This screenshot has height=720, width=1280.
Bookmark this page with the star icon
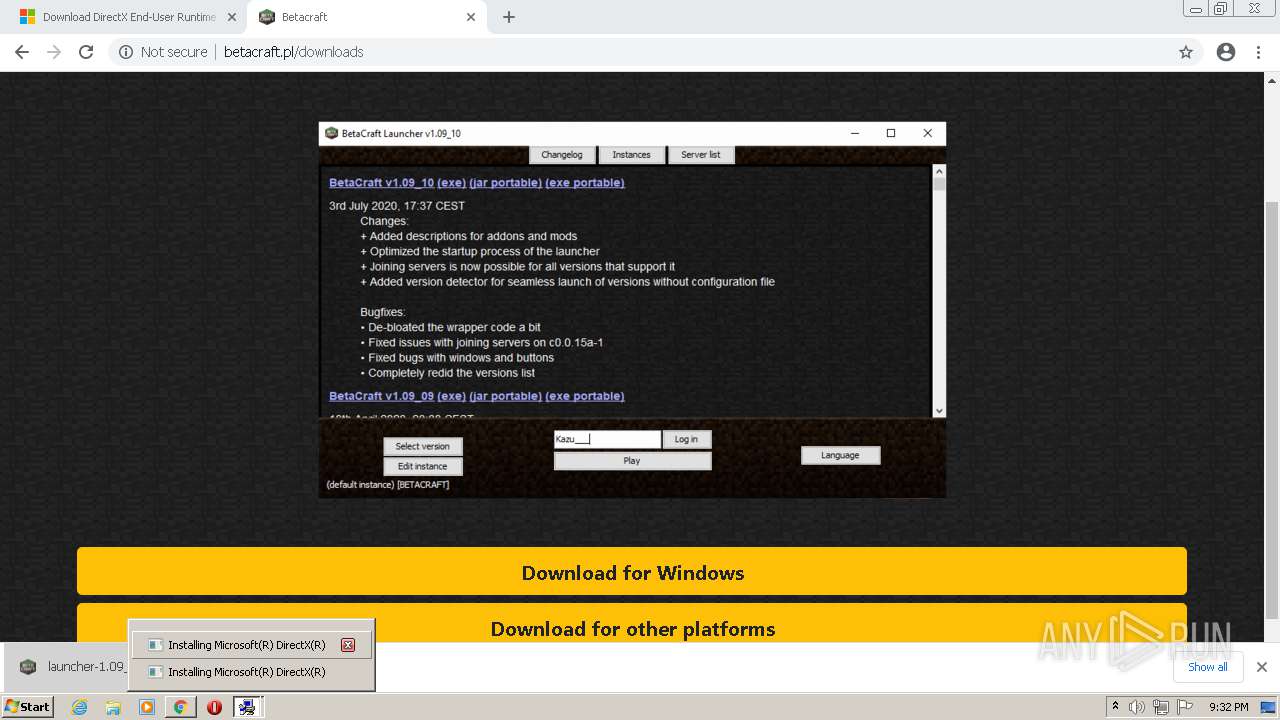pos(1186,52)
